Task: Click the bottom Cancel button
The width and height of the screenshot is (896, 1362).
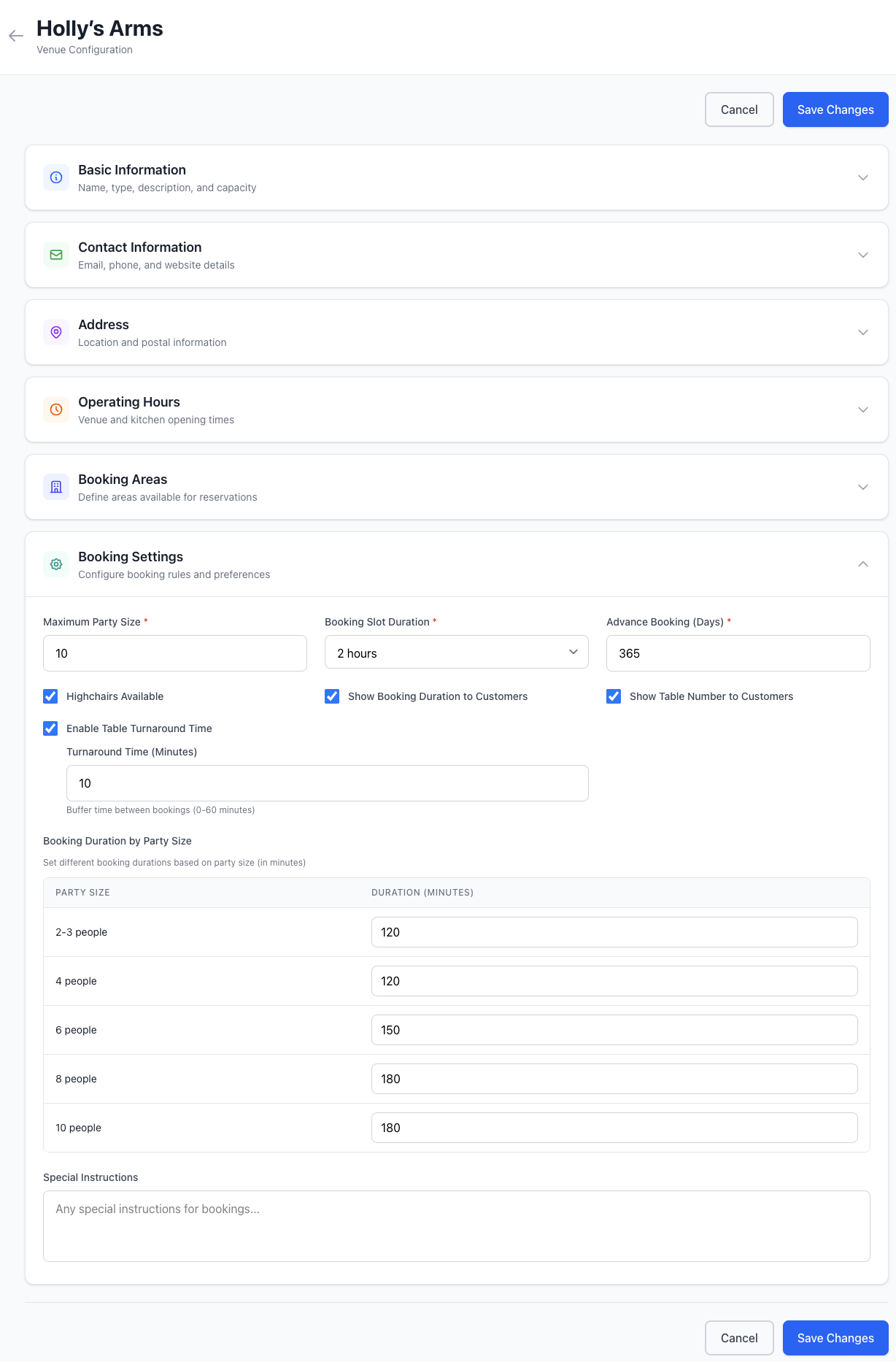Action: click(738, 1338)
